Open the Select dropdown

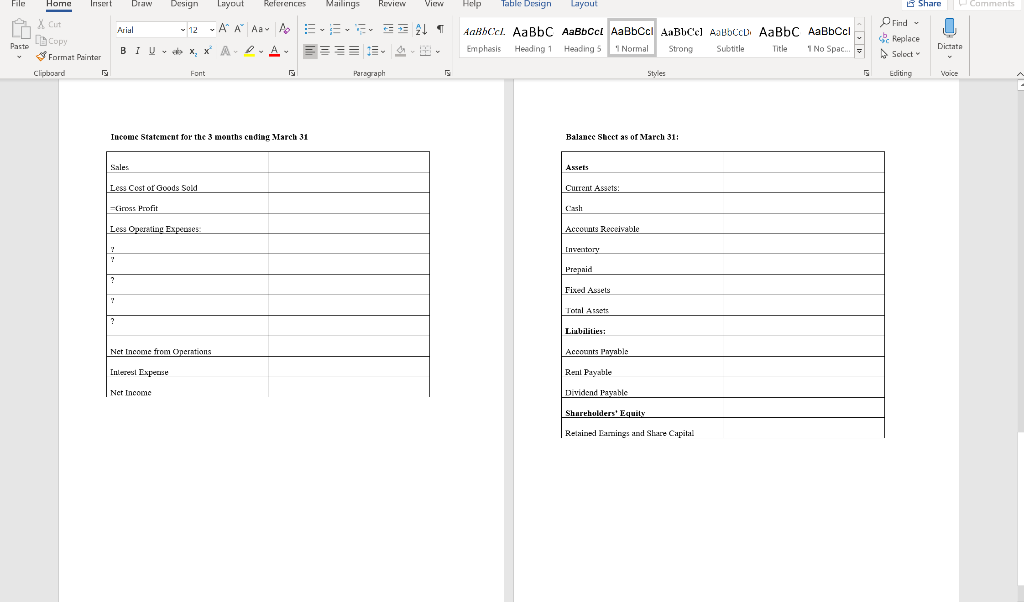900,54
